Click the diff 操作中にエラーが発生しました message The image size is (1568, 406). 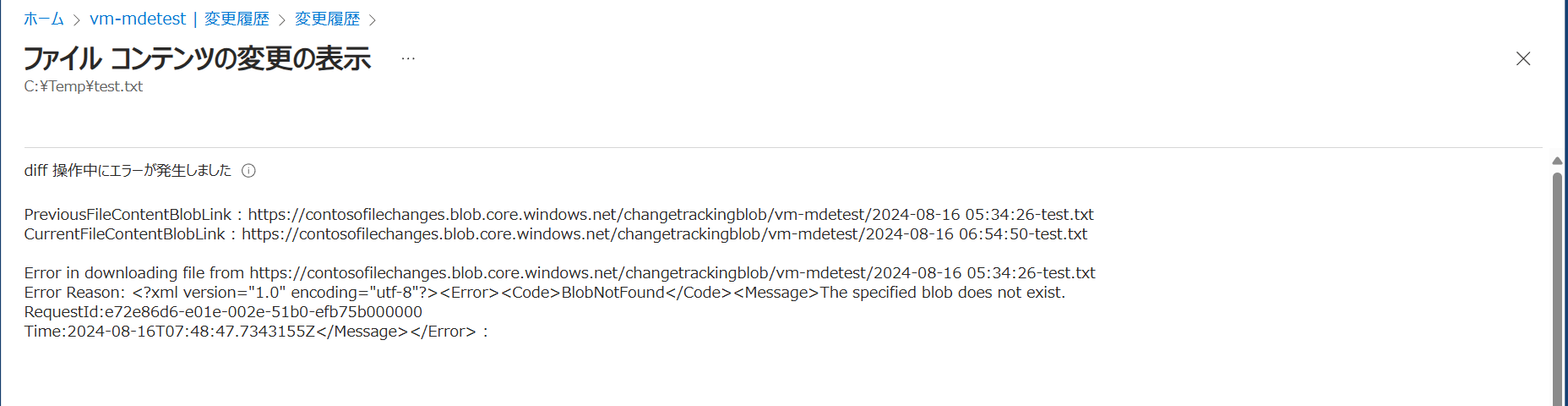tap(128, 171)
